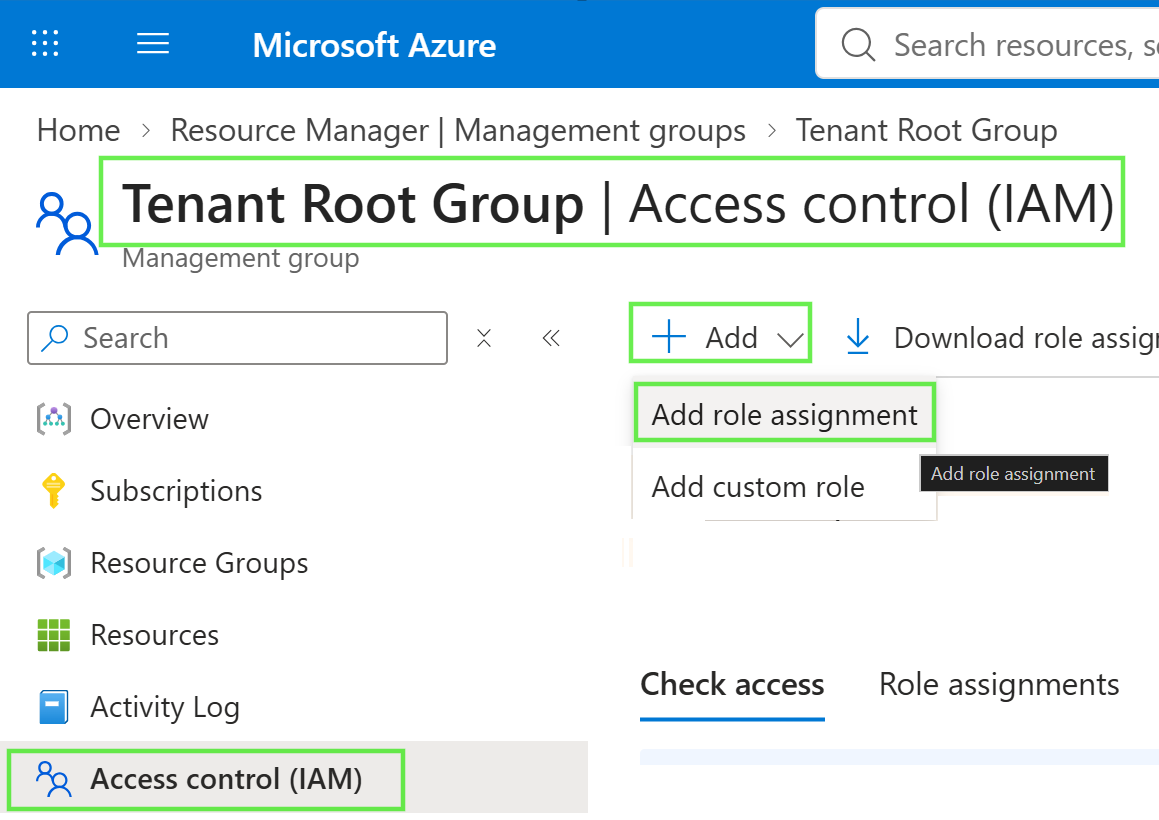Image resolution: width=1159 pixels, height=820 pixels.
Task: Choose Add role assignment from the dropdown
Action: 785,415
